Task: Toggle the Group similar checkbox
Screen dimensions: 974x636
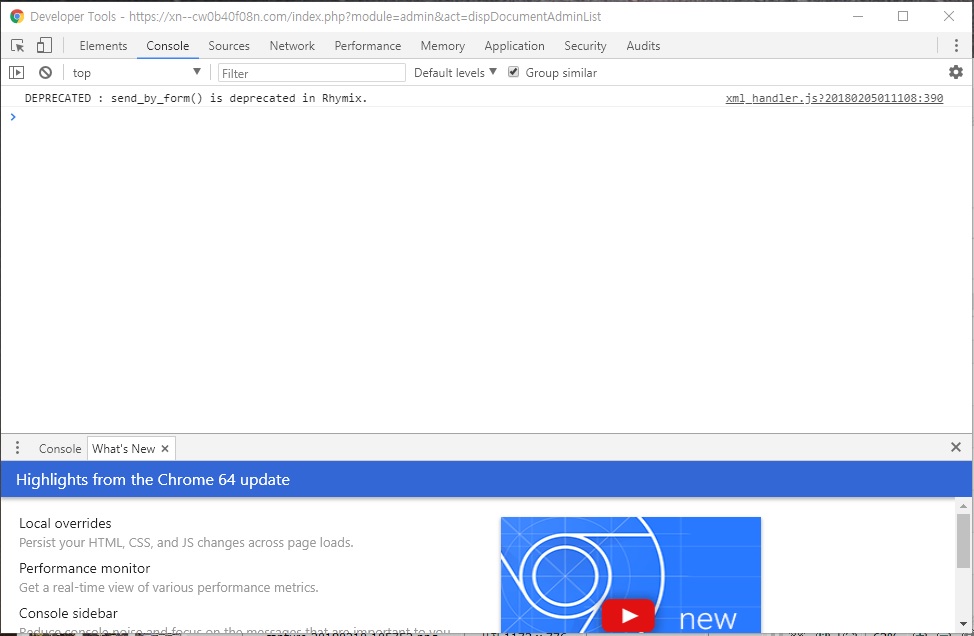Action: tap(514, 73)
